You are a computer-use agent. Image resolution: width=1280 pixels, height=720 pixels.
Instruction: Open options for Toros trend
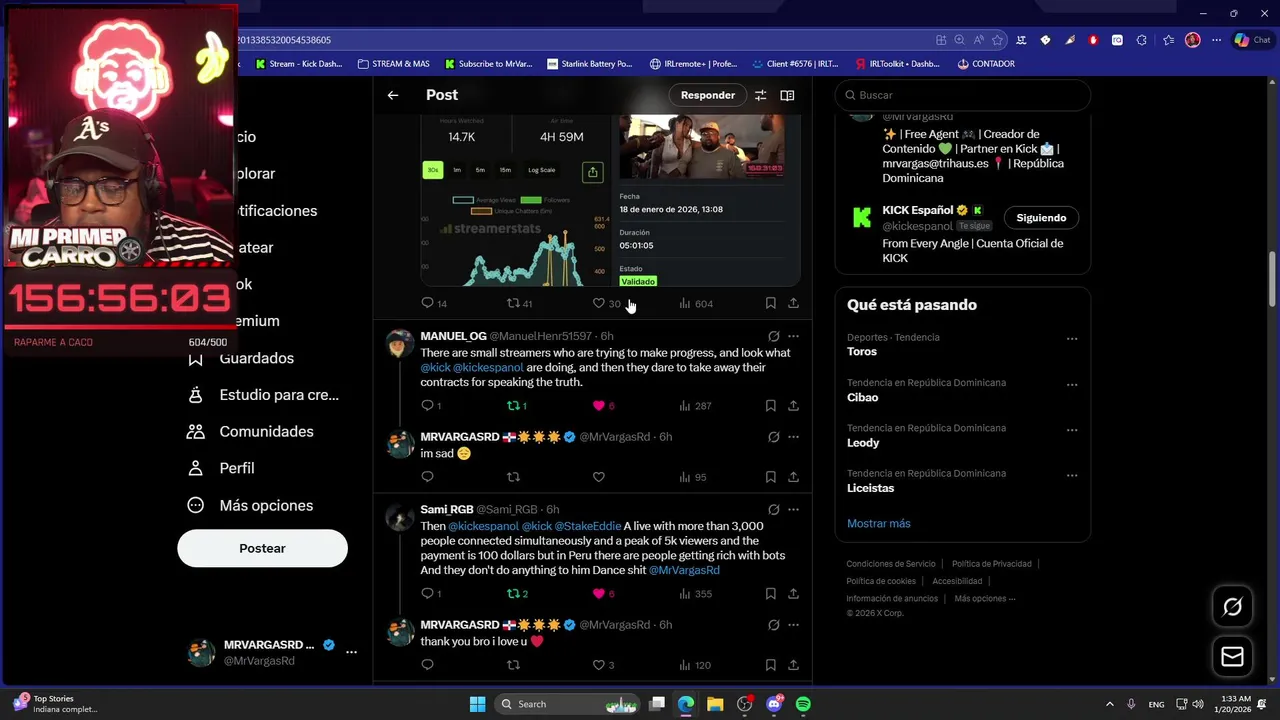coord(1071,338)
